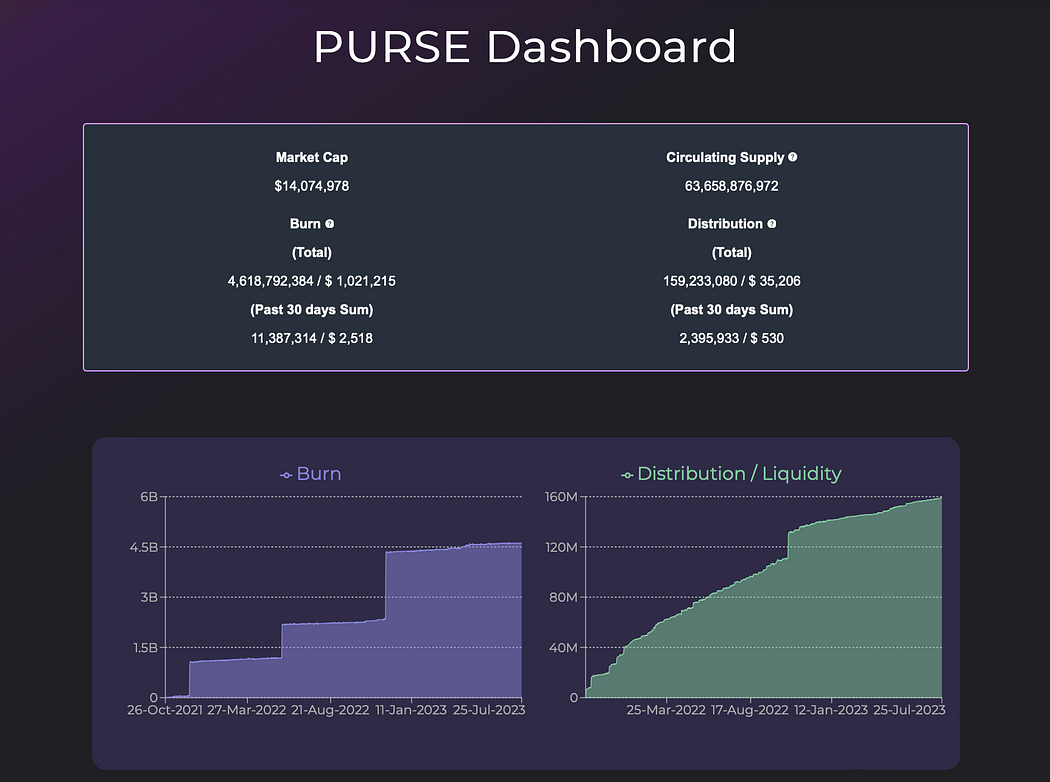This screenshot has height=782, width=1050.
Task: Click the Circulating Supply help icon
Action: [x=793, y=157]
